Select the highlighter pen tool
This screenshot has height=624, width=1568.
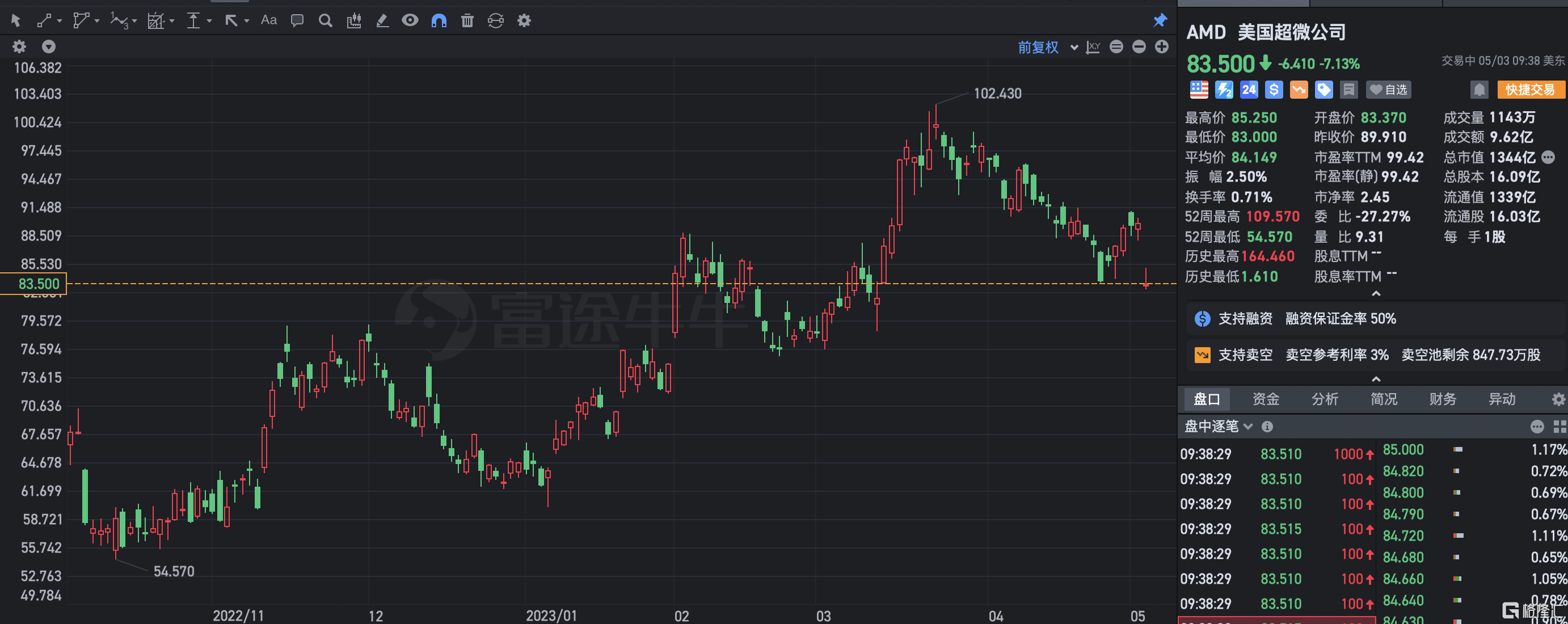click(382, 20)
